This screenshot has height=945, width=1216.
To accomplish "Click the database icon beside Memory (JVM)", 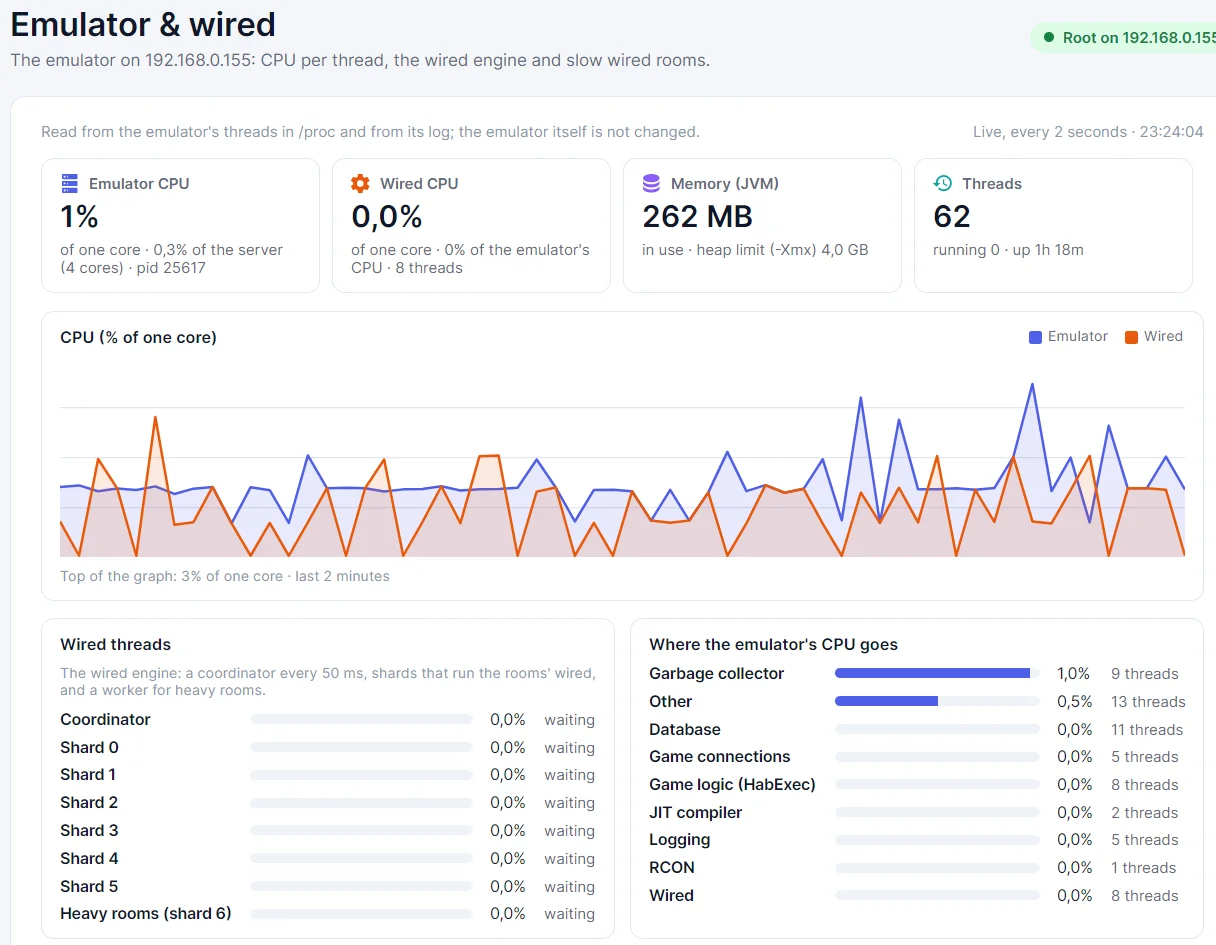I will pyautogui.click(x=651, y=183).
